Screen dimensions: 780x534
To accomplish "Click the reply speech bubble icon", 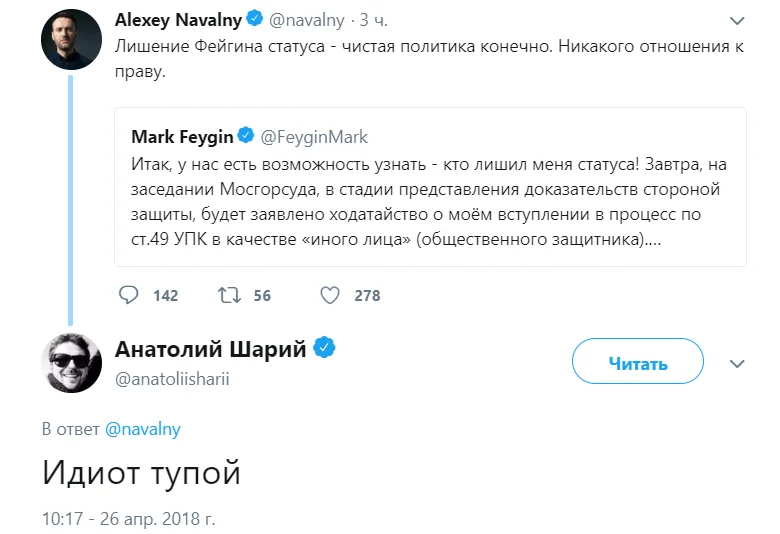I will coord(128,295).
